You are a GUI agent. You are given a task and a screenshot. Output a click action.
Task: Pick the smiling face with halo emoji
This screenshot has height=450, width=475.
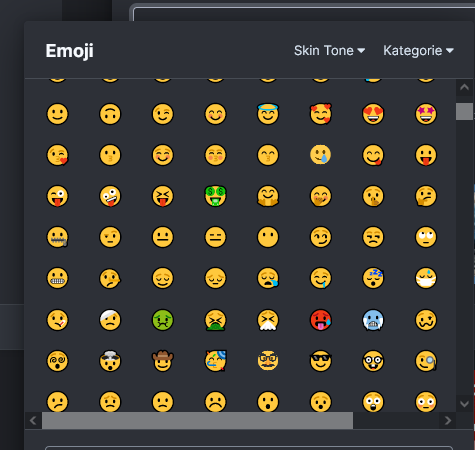pyautogui.click(x=268, y=114)
